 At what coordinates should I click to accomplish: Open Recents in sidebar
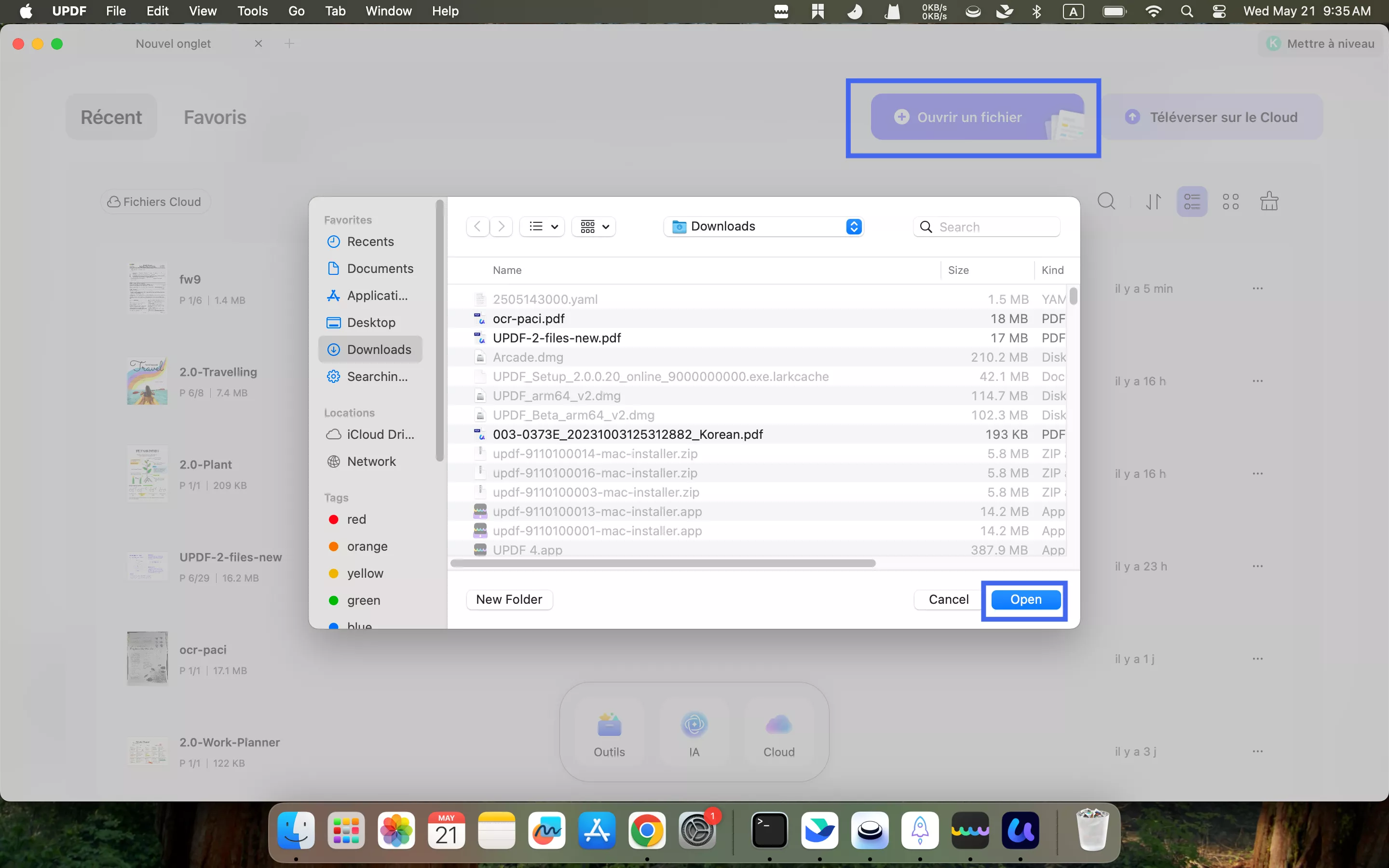(370, 242)
